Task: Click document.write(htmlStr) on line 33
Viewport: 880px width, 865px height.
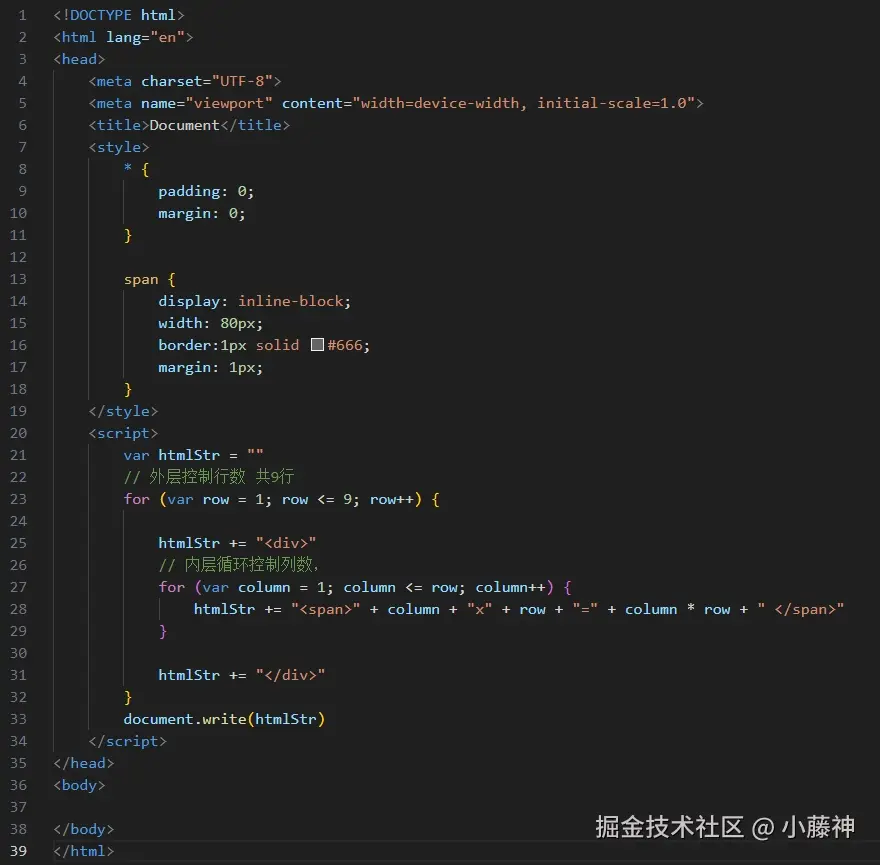Action: (x=224, y=719)
